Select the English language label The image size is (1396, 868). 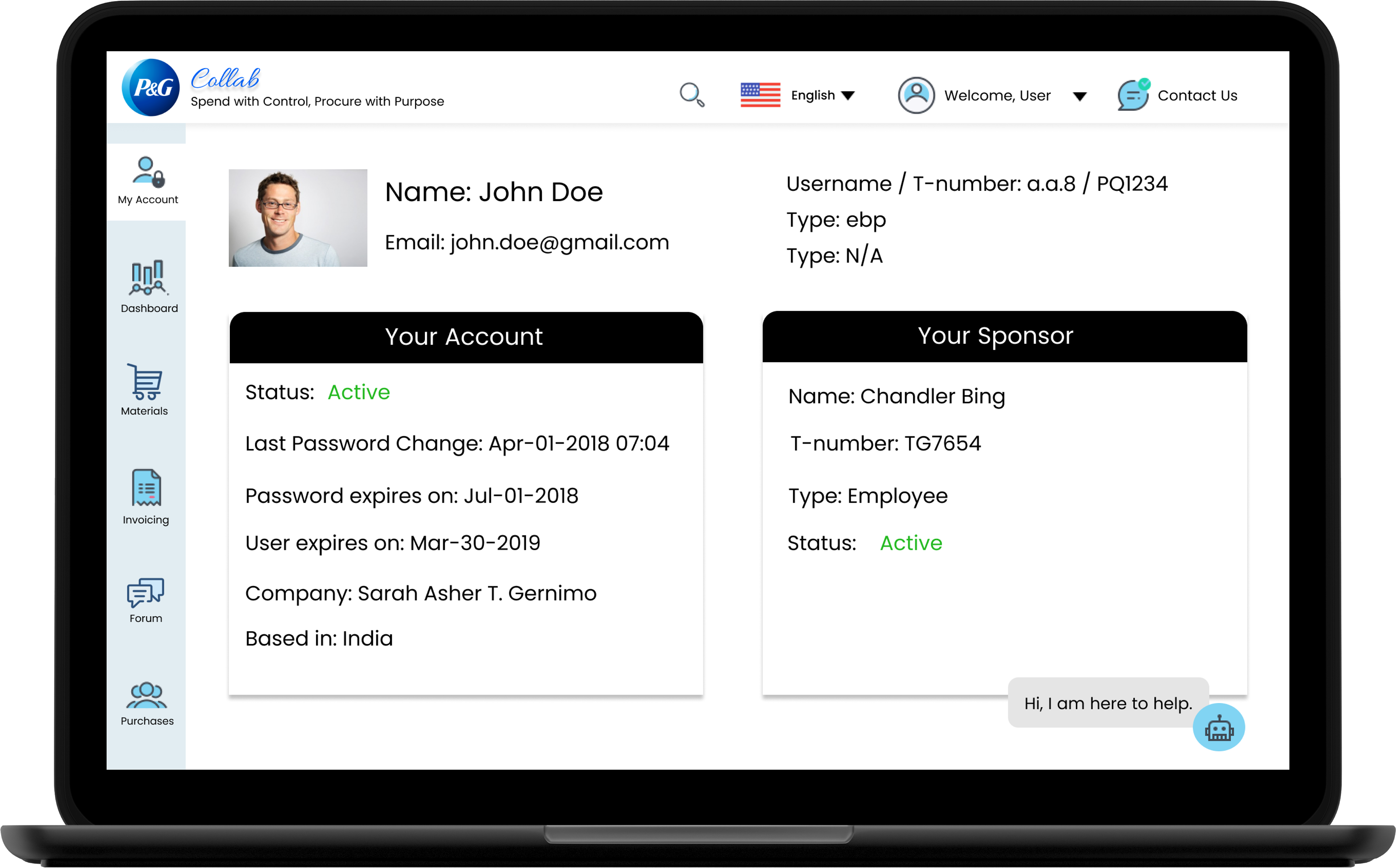tap(813, 95)
